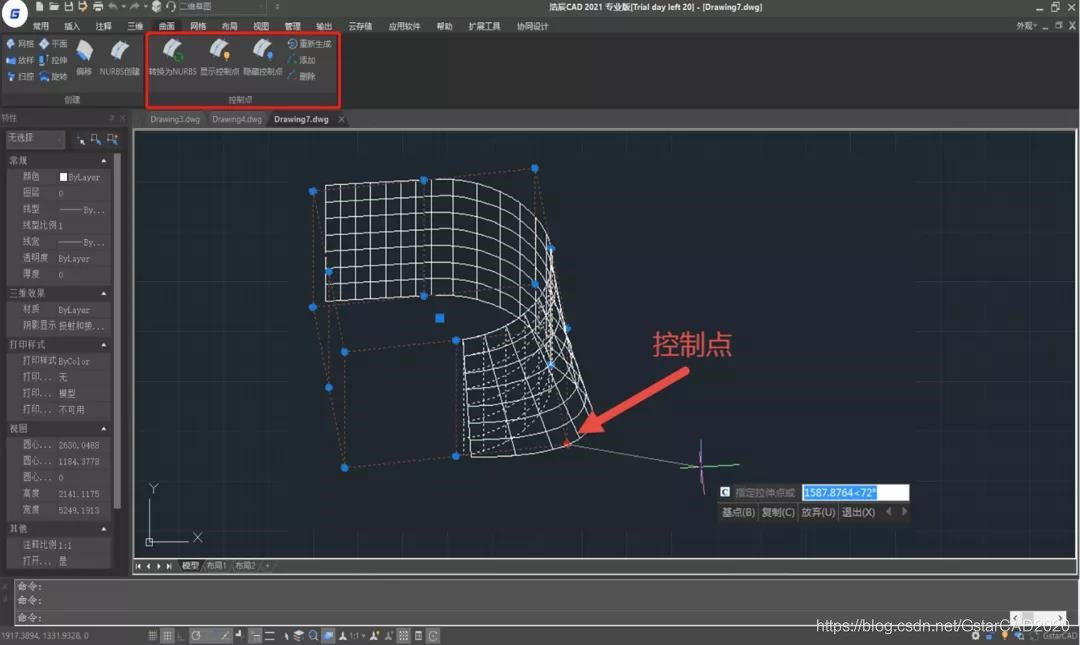
Task: Open the 无选择 selection dropdown
Action: (36, 139)
